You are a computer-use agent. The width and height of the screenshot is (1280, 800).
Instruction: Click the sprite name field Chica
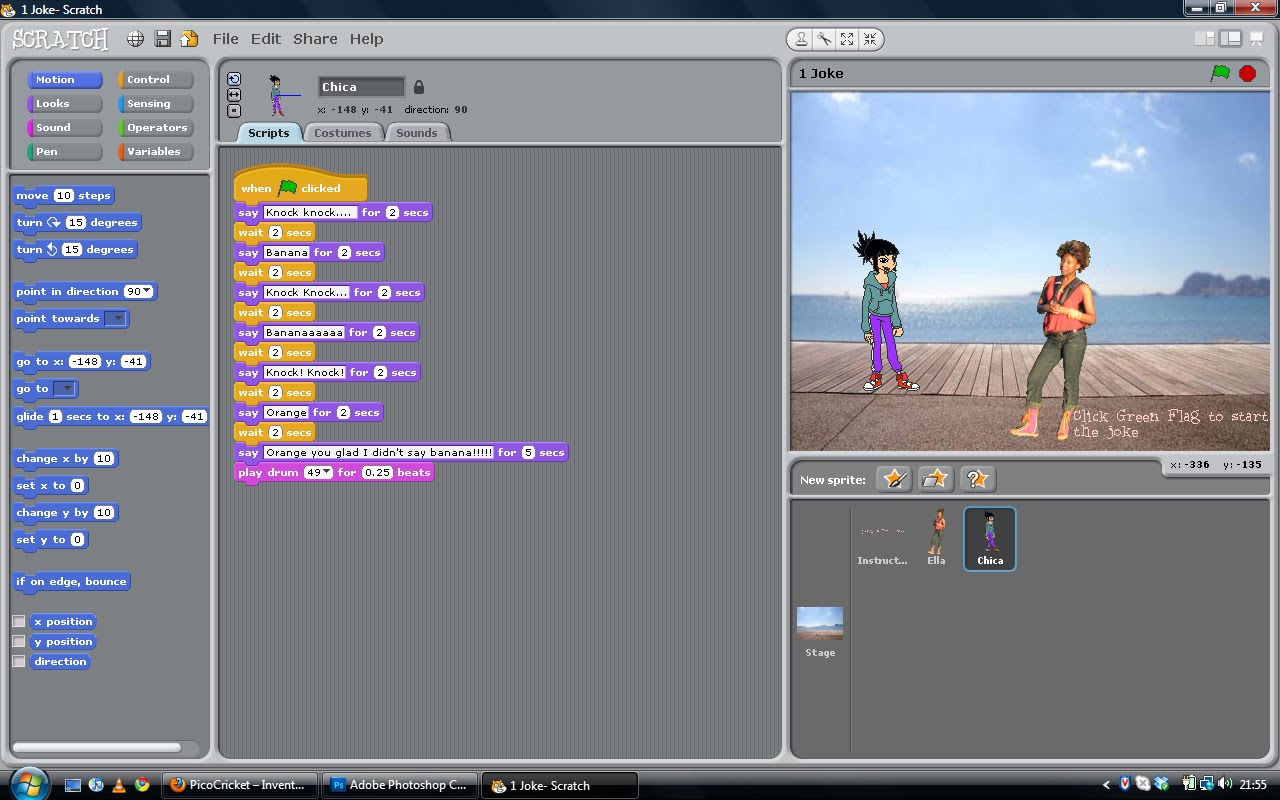click(361, 87)
